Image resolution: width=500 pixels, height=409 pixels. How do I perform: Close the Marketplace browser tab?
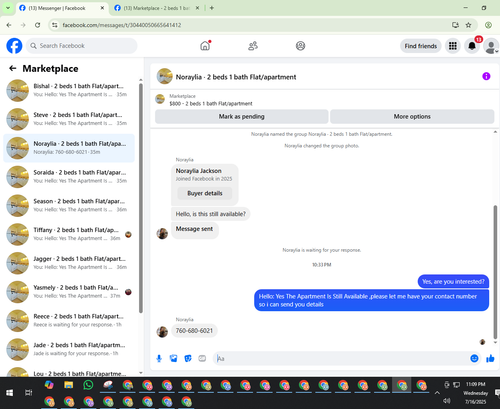tap(197, 8)
